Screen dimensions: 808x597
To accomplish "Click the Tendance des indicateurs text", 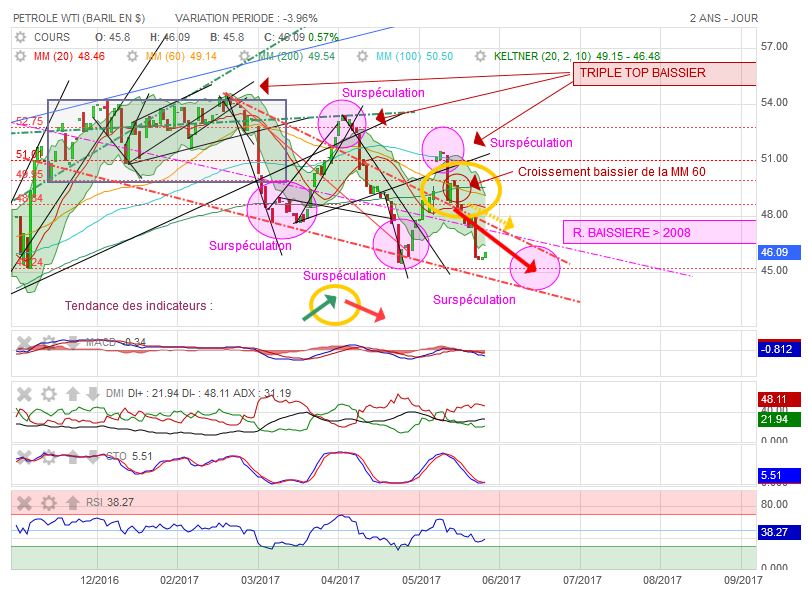I will tap(139, 306).
